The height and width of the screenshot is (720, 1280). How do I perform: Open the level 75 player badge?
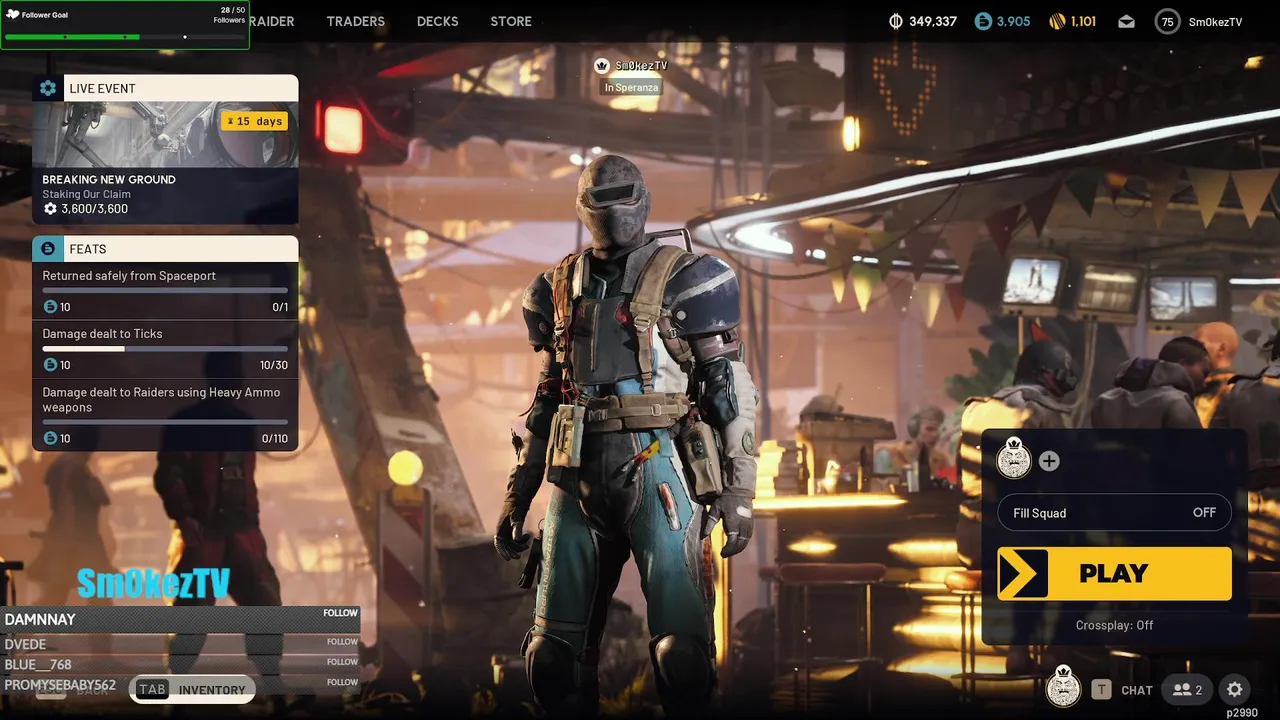[1167, 21]
